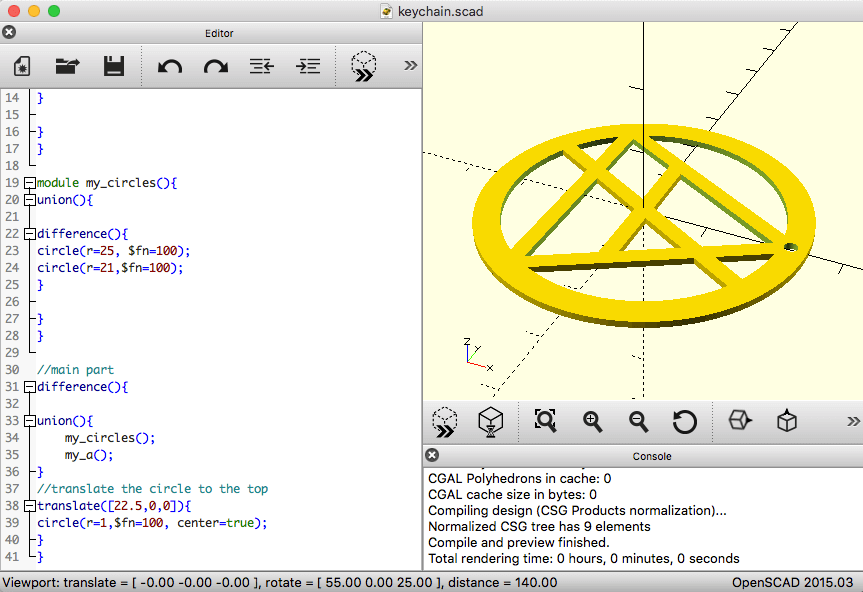863x592 pixels.
Task: Click the Render icon in the viewer toolbar
Action: (x=490, y=422)
